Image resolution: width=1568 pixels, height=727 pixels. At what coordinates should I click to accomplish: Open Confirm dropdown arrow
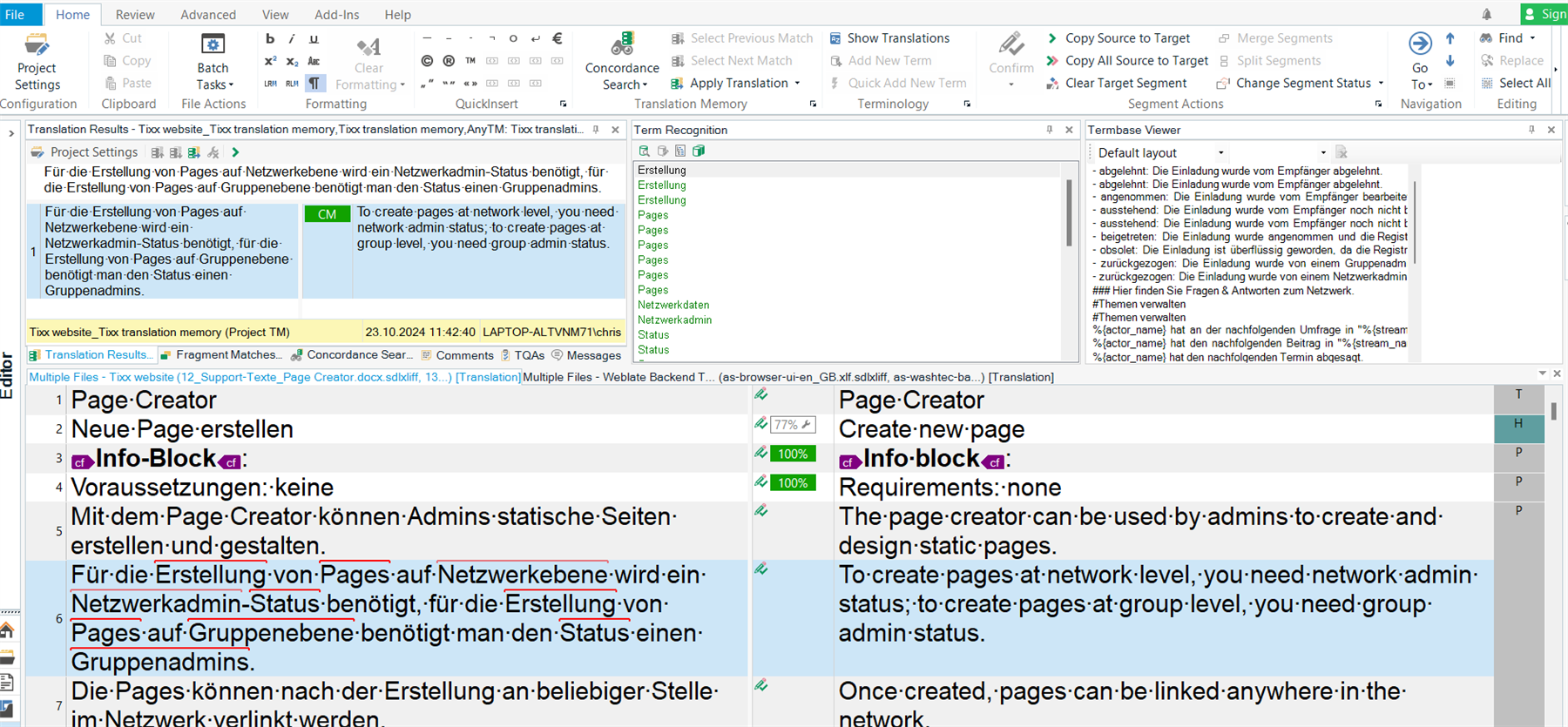pyautogui.click(x=1011, y=84)
